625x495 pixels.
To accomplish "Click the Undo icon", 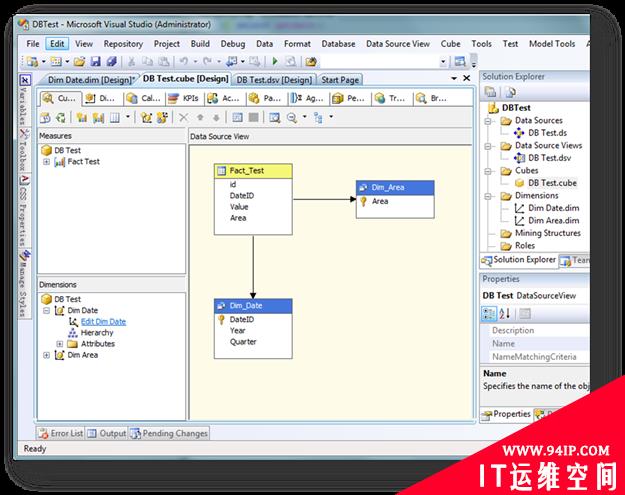I will 184,61.
